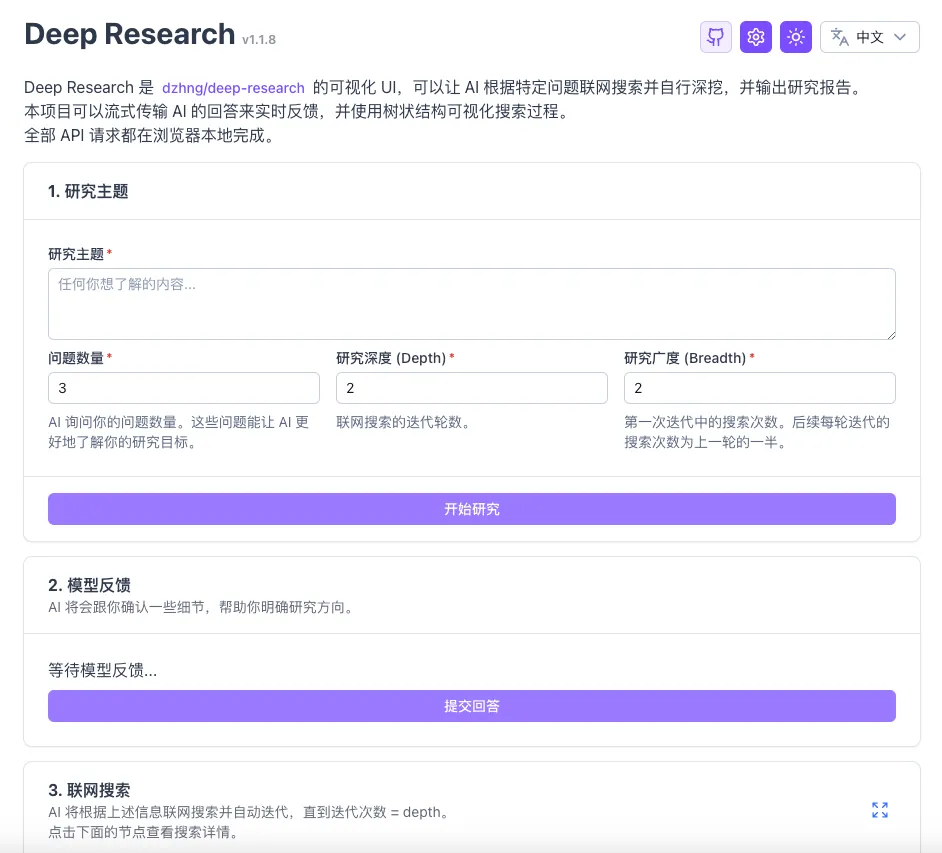Click the translate icon in the language selector
Screen dimensions: 942x853
coord(839,37)
